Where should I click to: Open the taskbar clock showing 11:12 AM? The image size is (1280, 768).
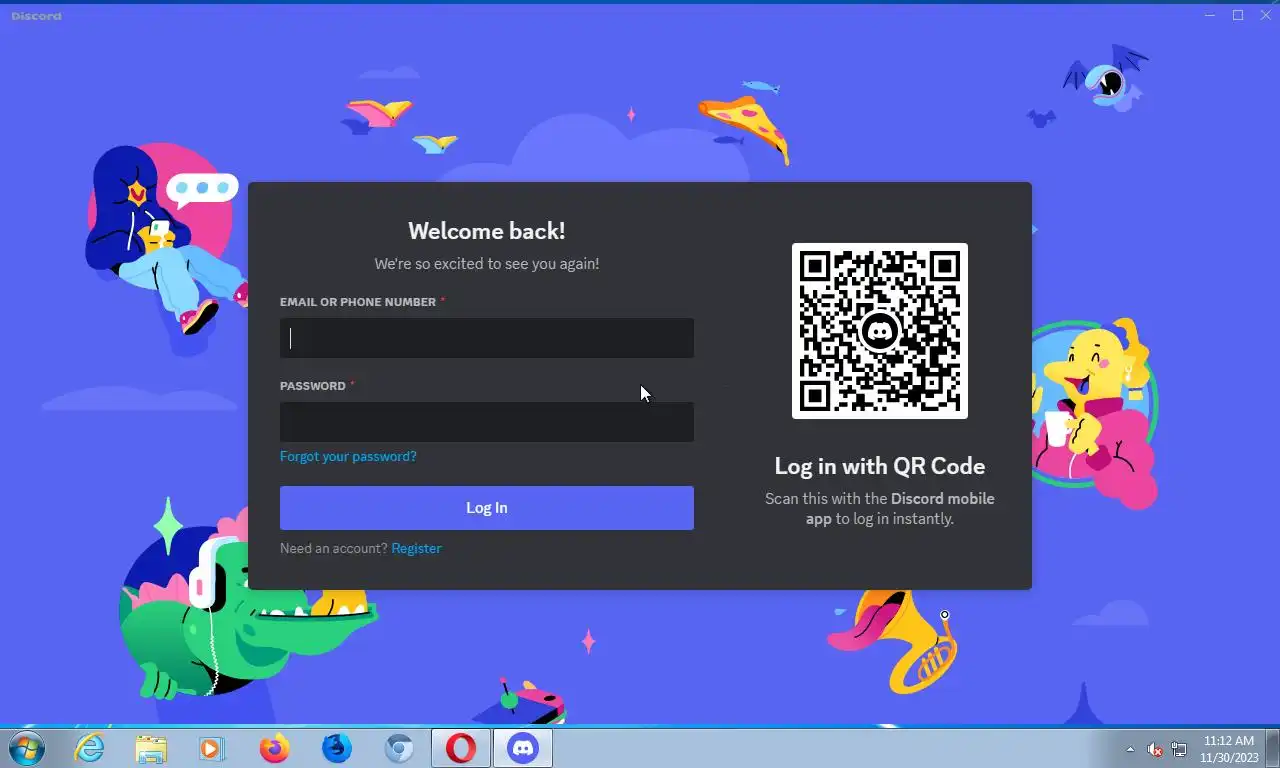(x=1229, y=749)
